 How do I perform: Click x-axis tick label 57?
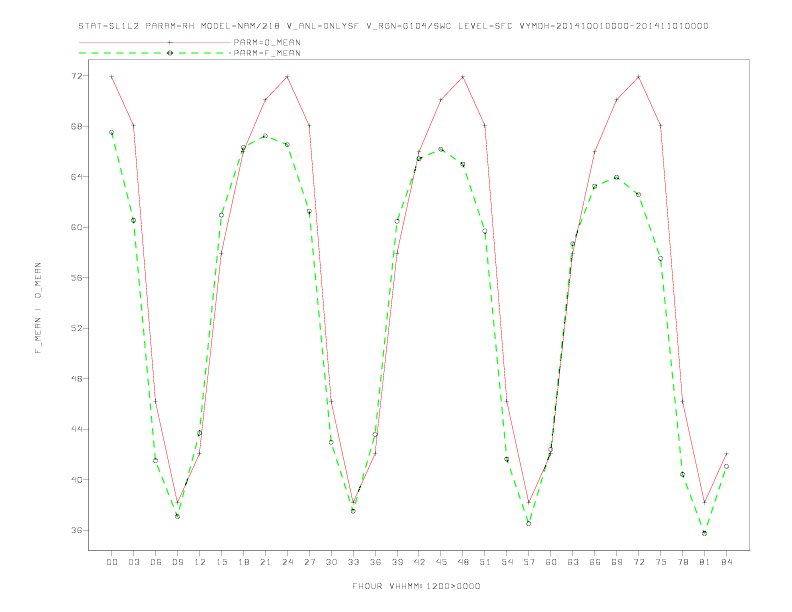tap(529, 562)
